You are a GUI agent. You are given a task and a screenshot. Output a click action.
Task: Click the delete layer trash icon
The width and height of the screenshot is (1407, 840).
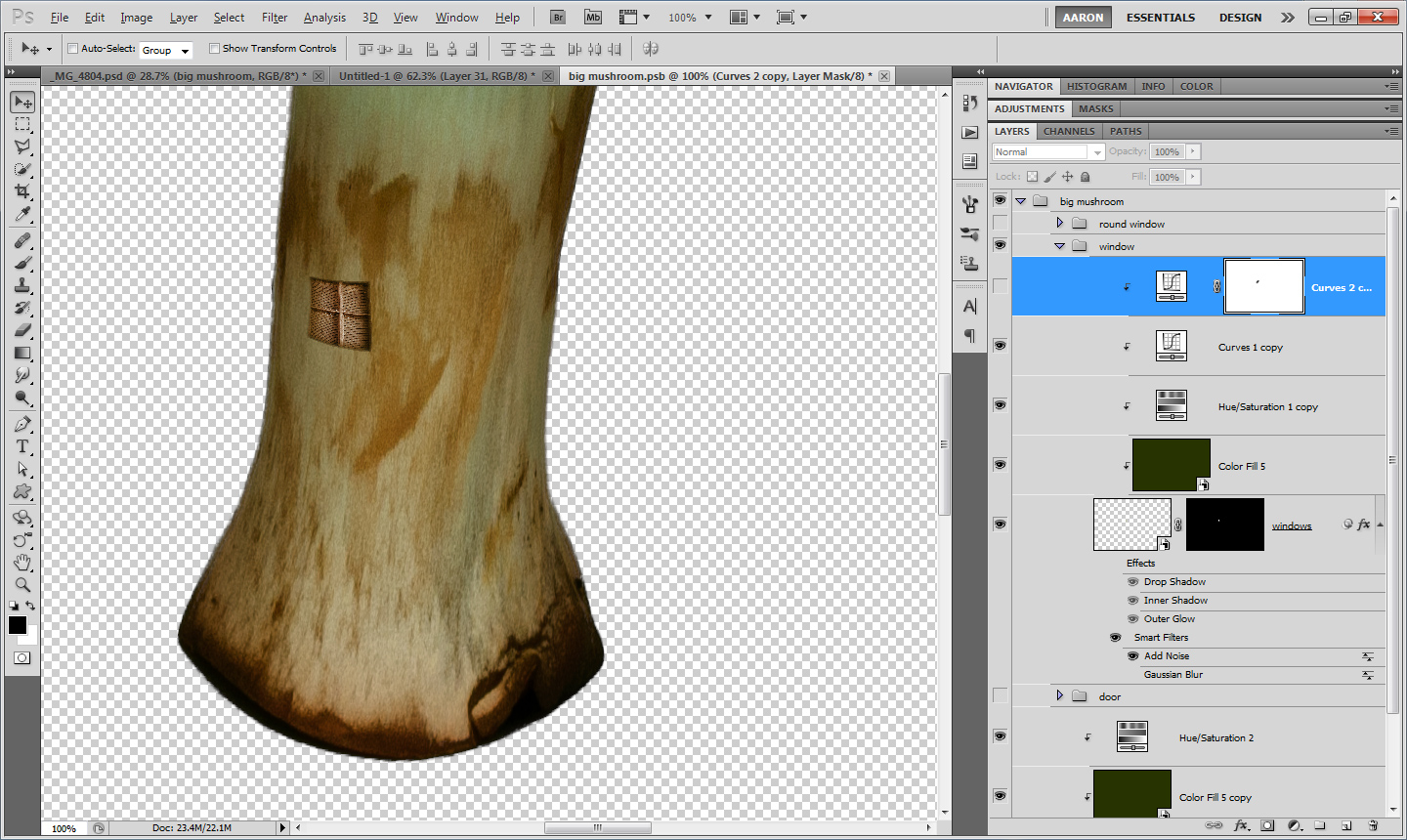tap(1373, 825)
